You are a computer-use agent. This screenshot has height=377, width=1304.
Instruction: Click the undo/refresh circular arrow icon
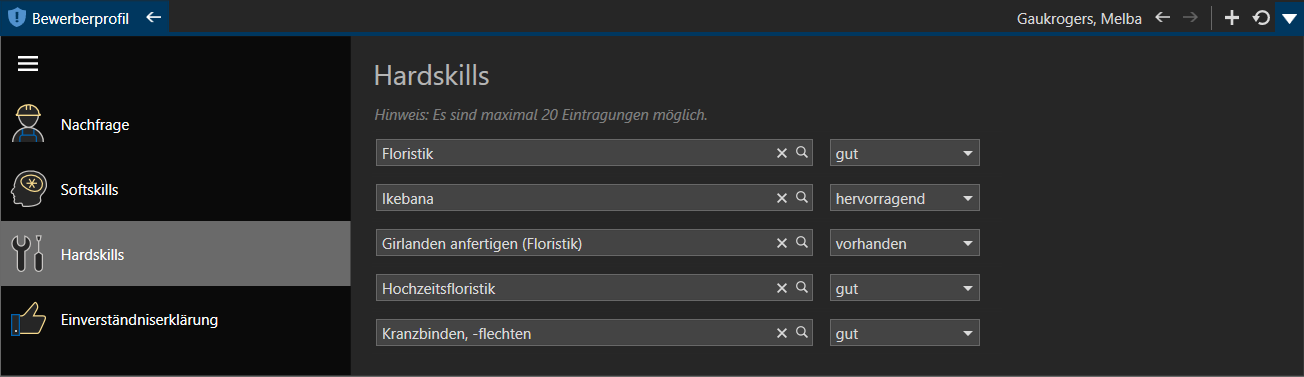tap(1261, 17)
